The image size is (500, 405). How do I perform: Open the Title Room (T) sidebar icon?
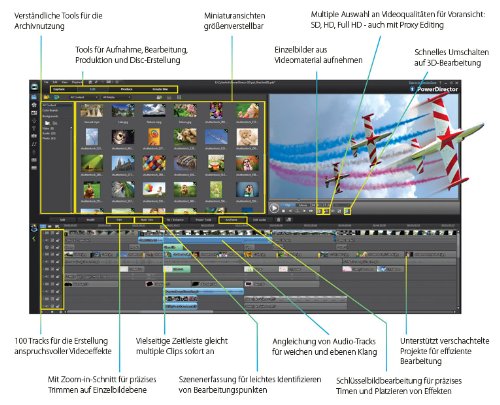(34, 128)
